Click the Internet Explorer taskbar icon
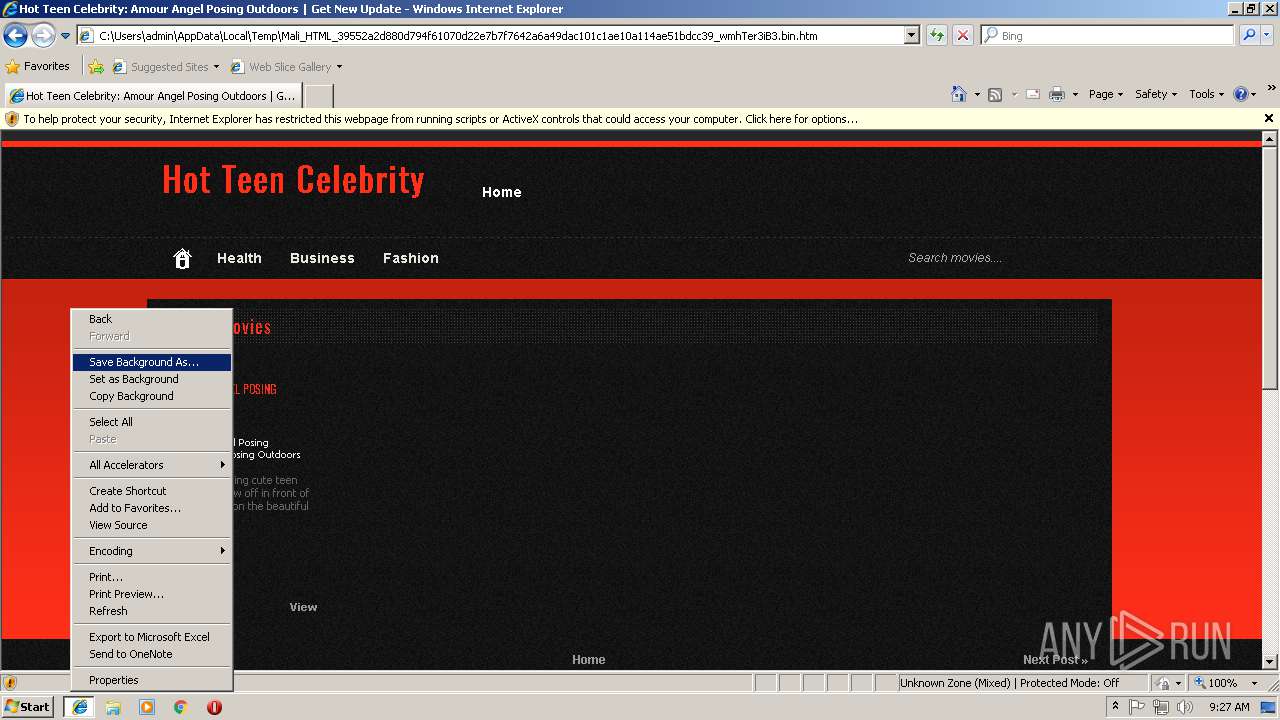This screenshot has width=1280, height=720. 79,707
